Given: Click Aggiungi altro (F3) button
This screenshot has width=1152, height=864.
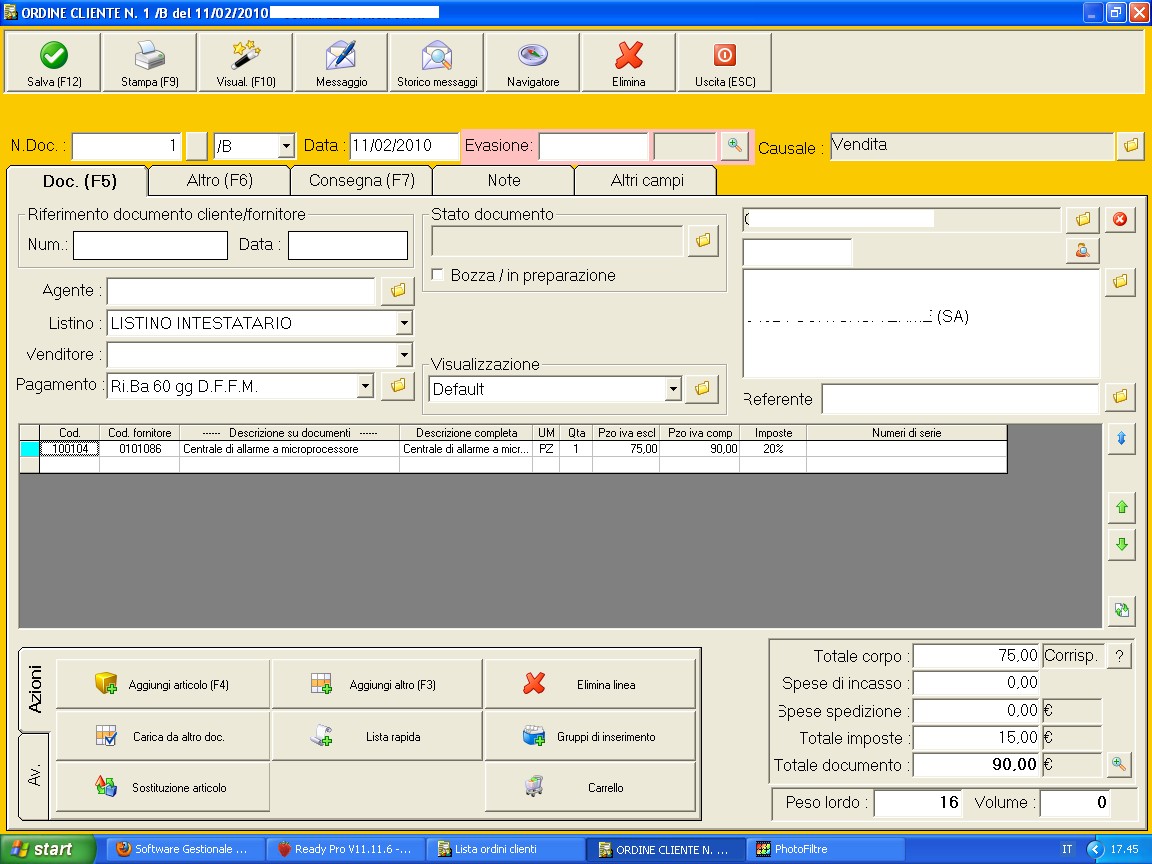Looking at the screenshot, I should (377, 684).
